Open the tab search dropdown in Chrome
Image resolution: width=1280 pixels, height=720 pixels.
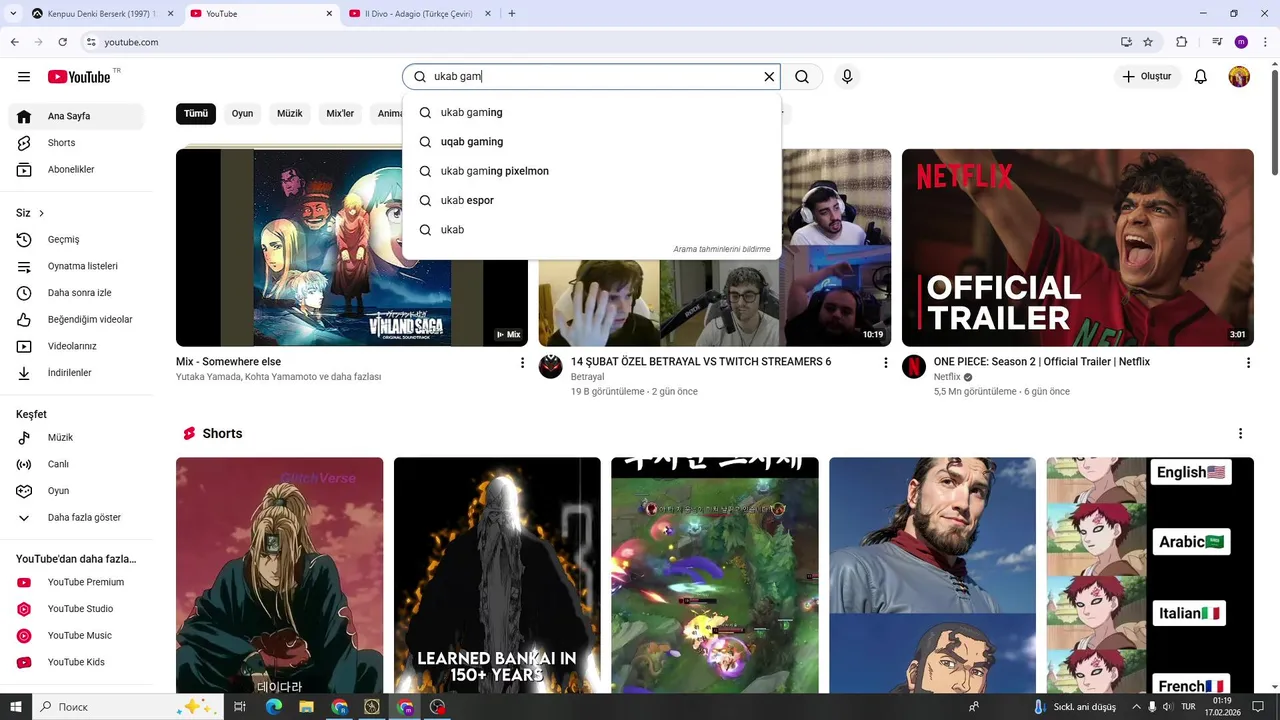click(14, 14)
